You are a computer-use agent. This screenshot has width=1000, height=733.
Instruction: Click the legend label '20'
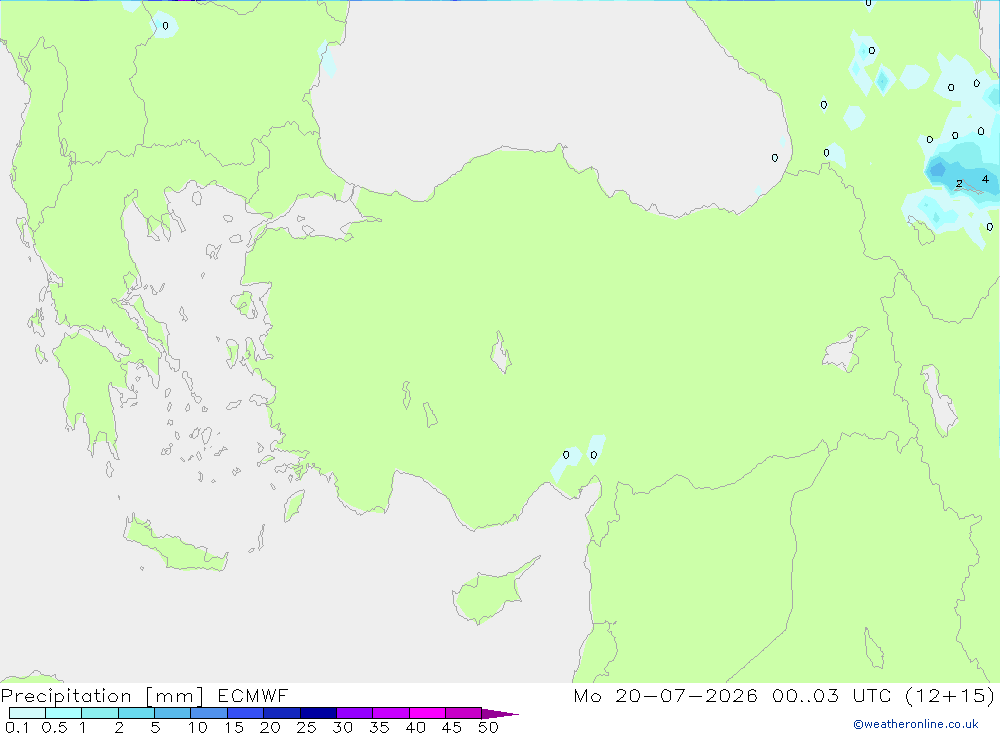[270, 727]
